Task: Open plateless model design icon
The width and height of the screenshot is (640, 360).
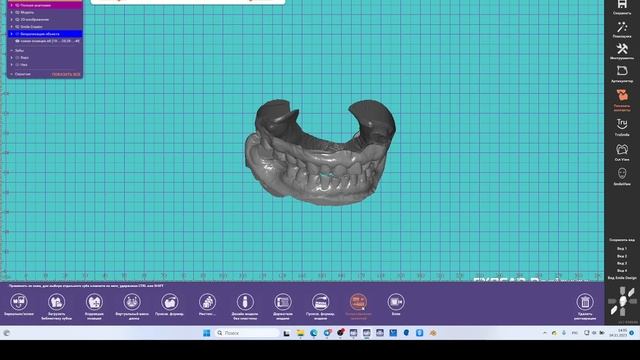Action: [245, 302]
